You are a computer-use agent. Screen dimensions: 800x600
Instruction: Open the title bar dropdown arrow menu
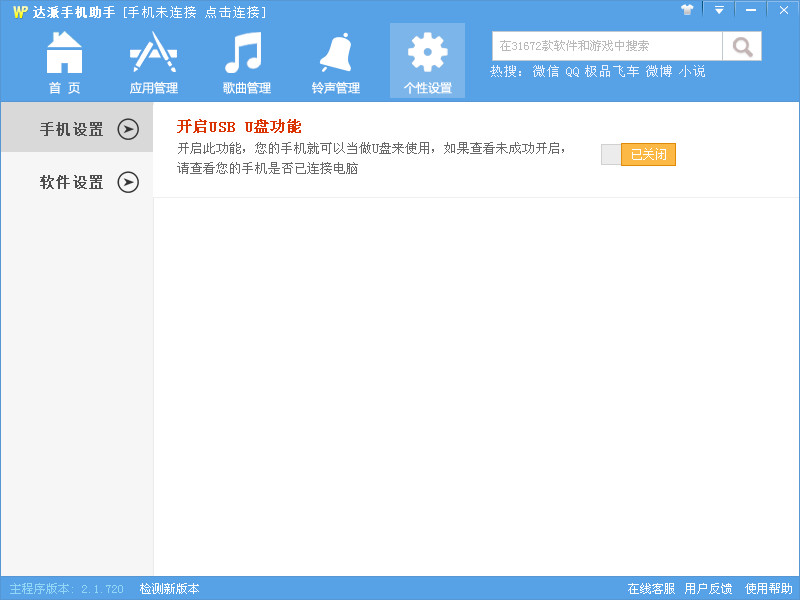tap(719, 10)
